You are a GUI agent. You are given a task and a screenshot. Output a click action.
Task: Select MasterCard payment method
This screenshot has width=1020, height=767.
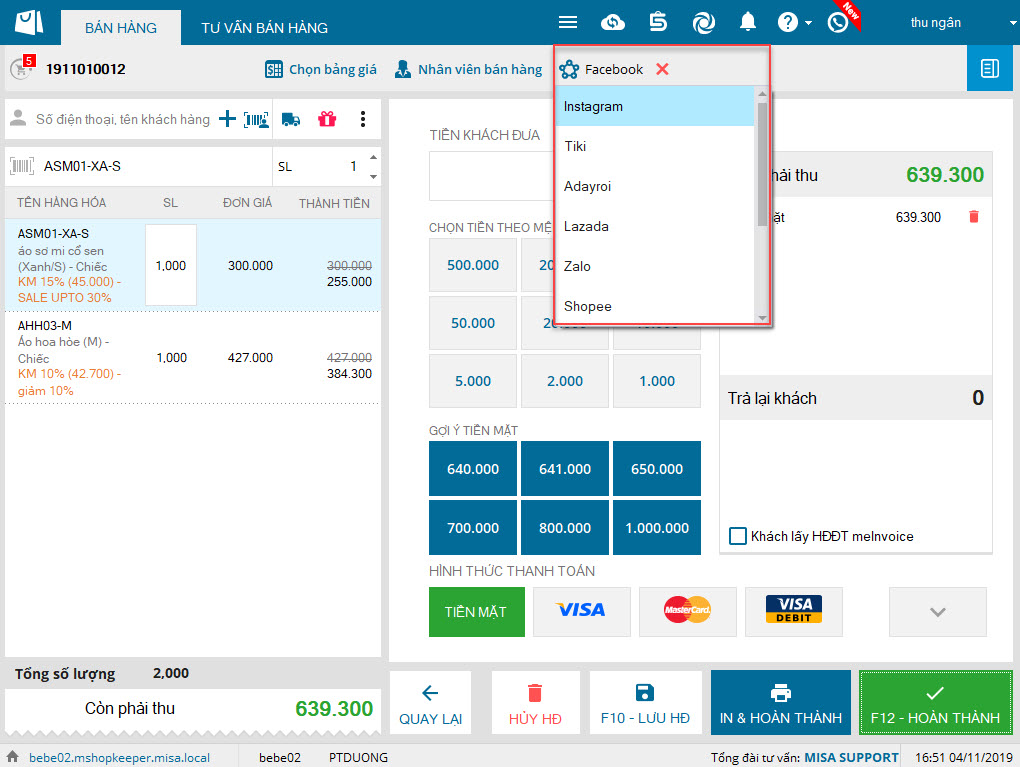[688, 612]
